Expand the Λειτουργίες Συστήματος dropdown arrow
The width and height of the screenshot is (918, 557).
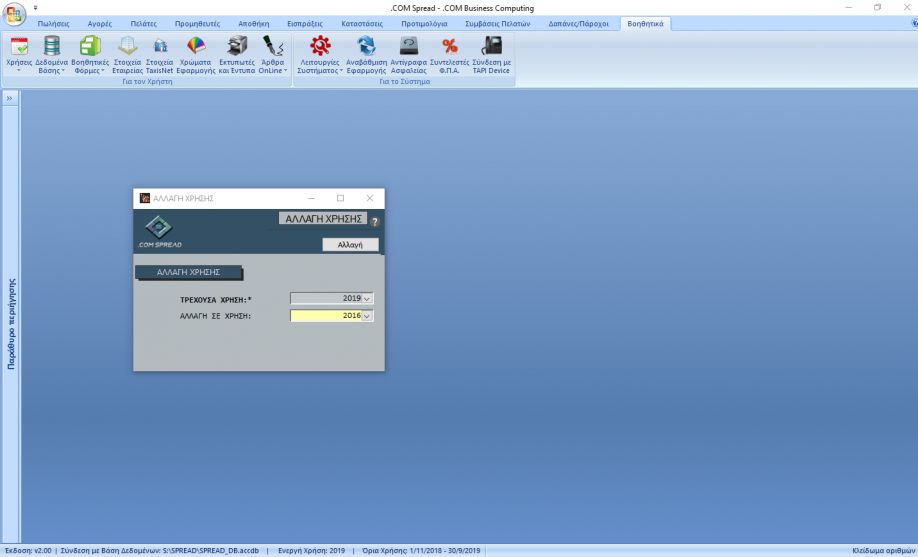(x=341, y=71)
